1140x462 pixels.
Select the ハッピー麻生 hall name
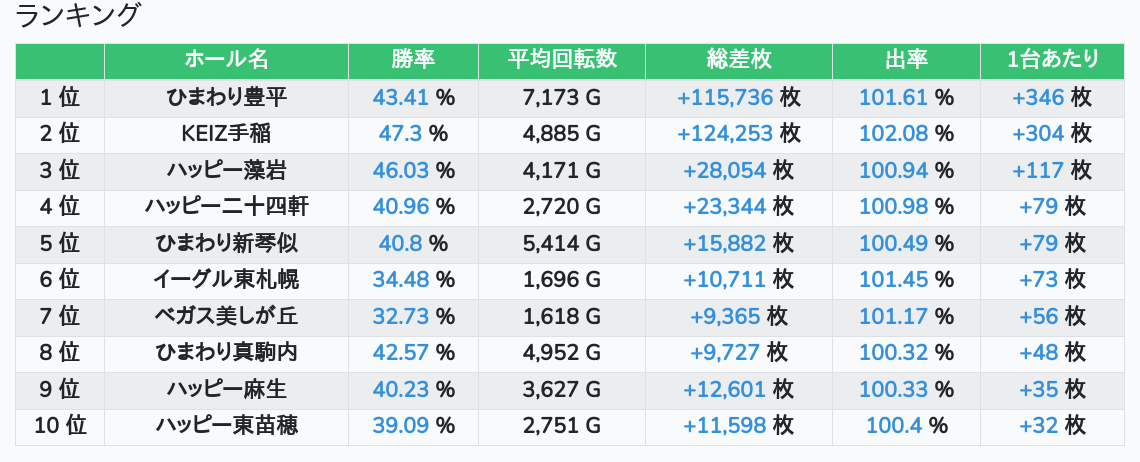click(x=226, y=390)
